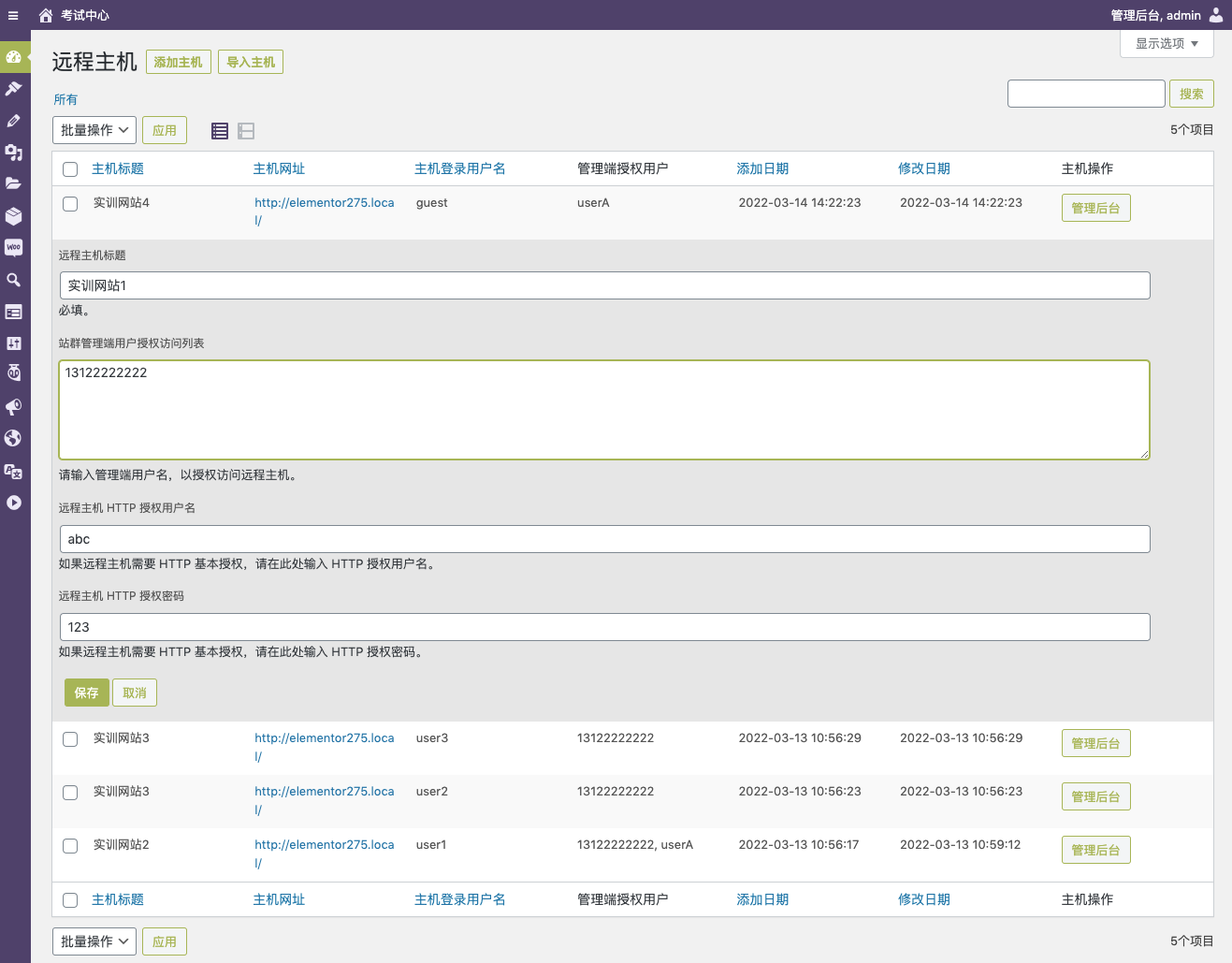Open the box package sidebar icon
Viewport: 1232px width, 963px height.
pyautogui.click(x=13, y=216)
